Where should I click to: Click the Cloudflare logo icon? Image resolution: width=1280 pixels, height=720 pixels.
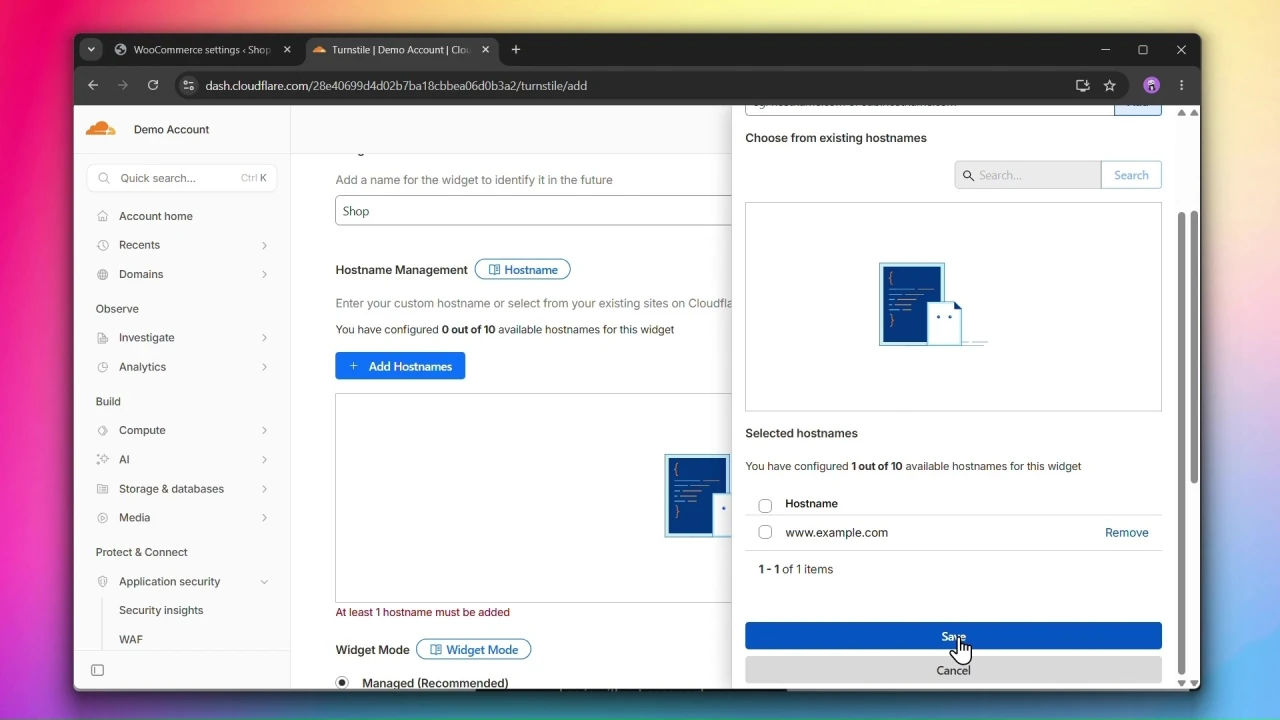click(x=100, y=129)
